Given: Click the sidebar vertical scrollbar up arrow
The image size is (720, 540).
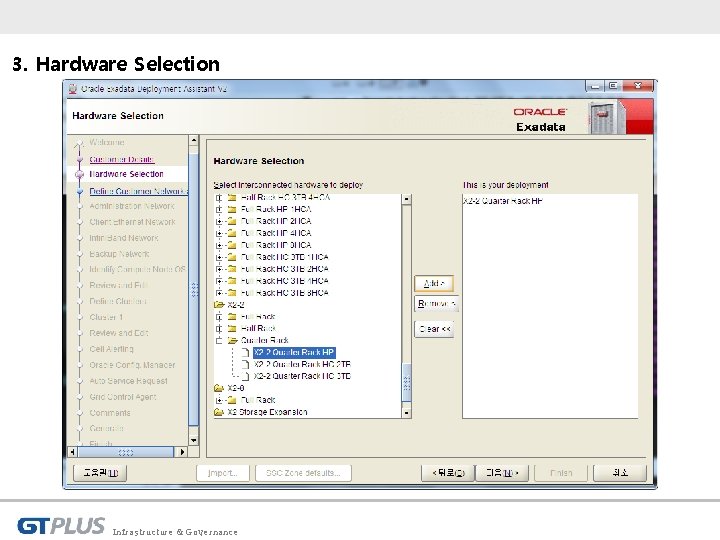Looking at the screenshot, I should [194, 141].
